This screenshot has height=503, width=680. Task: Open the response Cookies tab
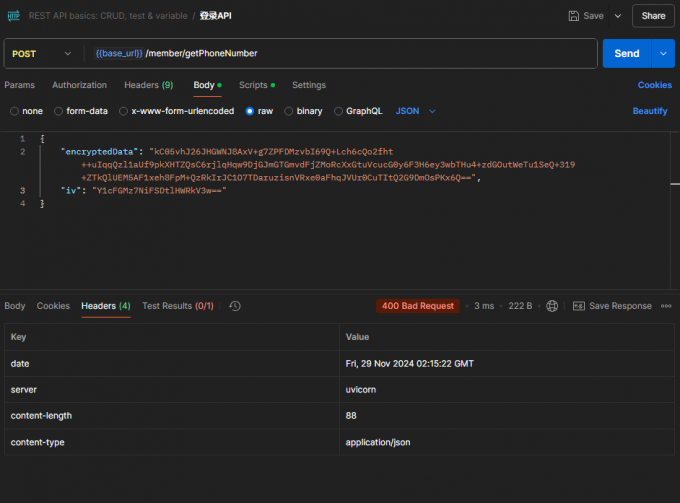tap(53, 306)
